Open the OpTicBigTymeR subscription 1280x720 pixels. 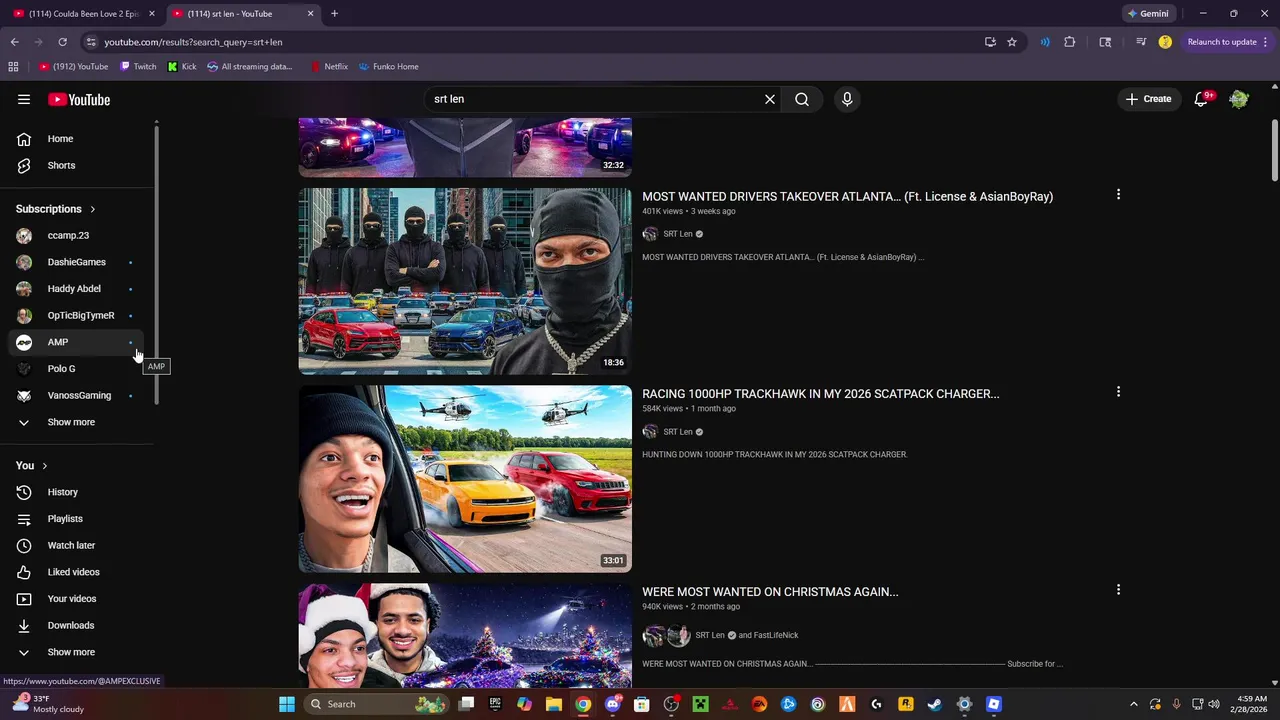coord(78,315)
